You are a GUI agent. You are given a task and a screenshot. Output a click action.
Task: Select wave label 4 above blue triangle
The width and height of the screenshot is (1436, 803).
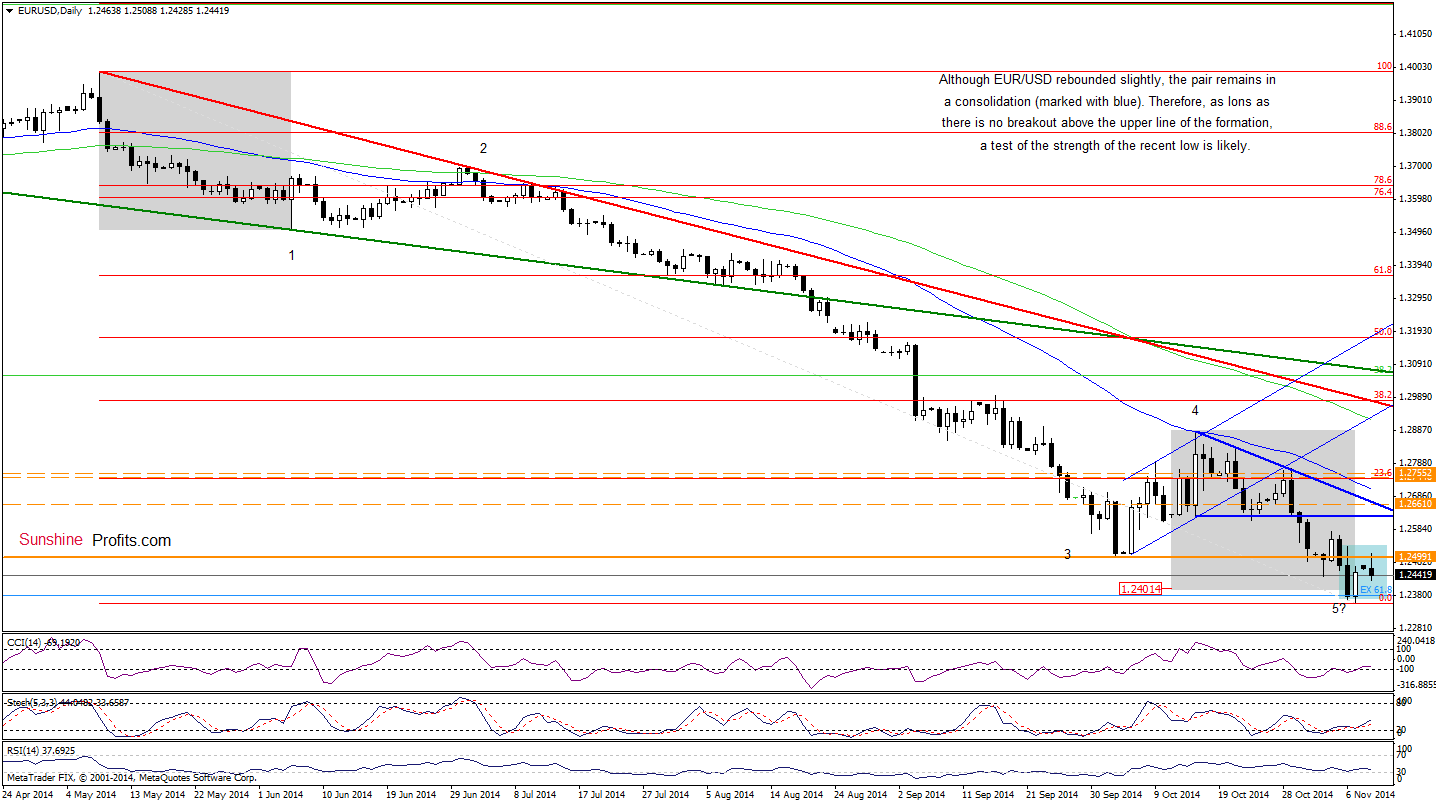tap(1194, 410)
